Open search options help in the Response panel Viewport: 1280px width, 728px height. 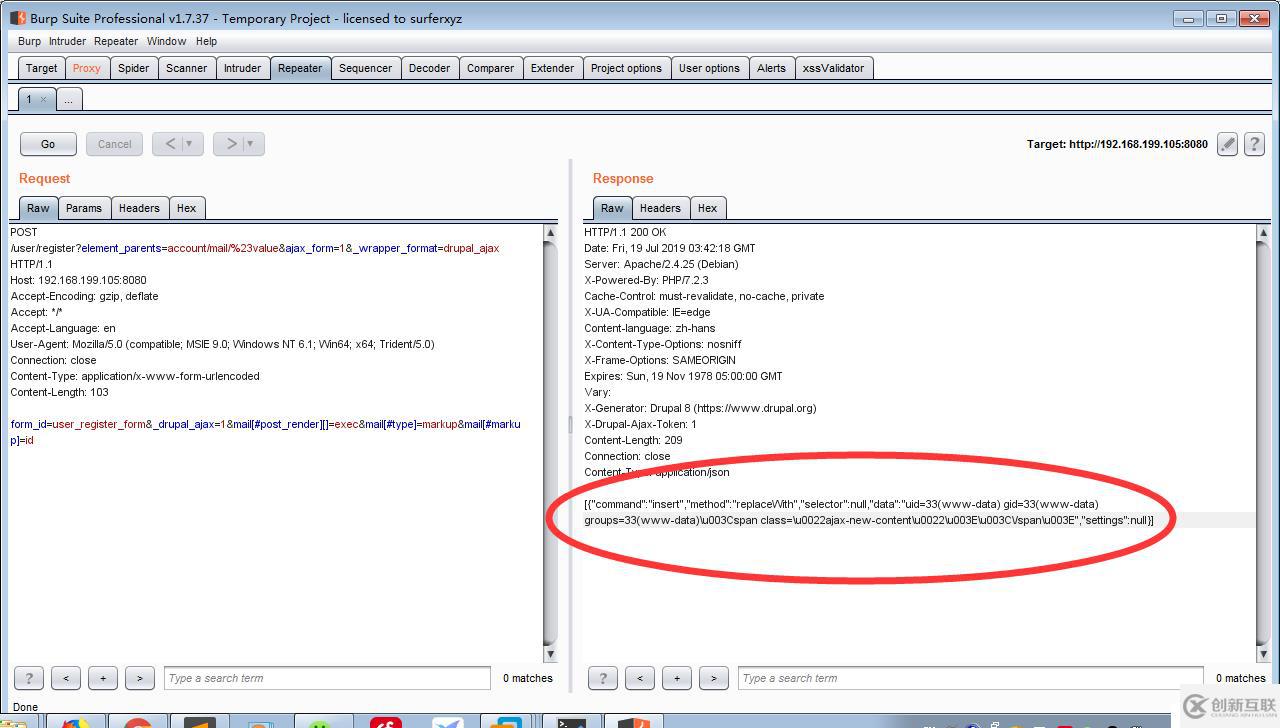click(x=603, y=678)
